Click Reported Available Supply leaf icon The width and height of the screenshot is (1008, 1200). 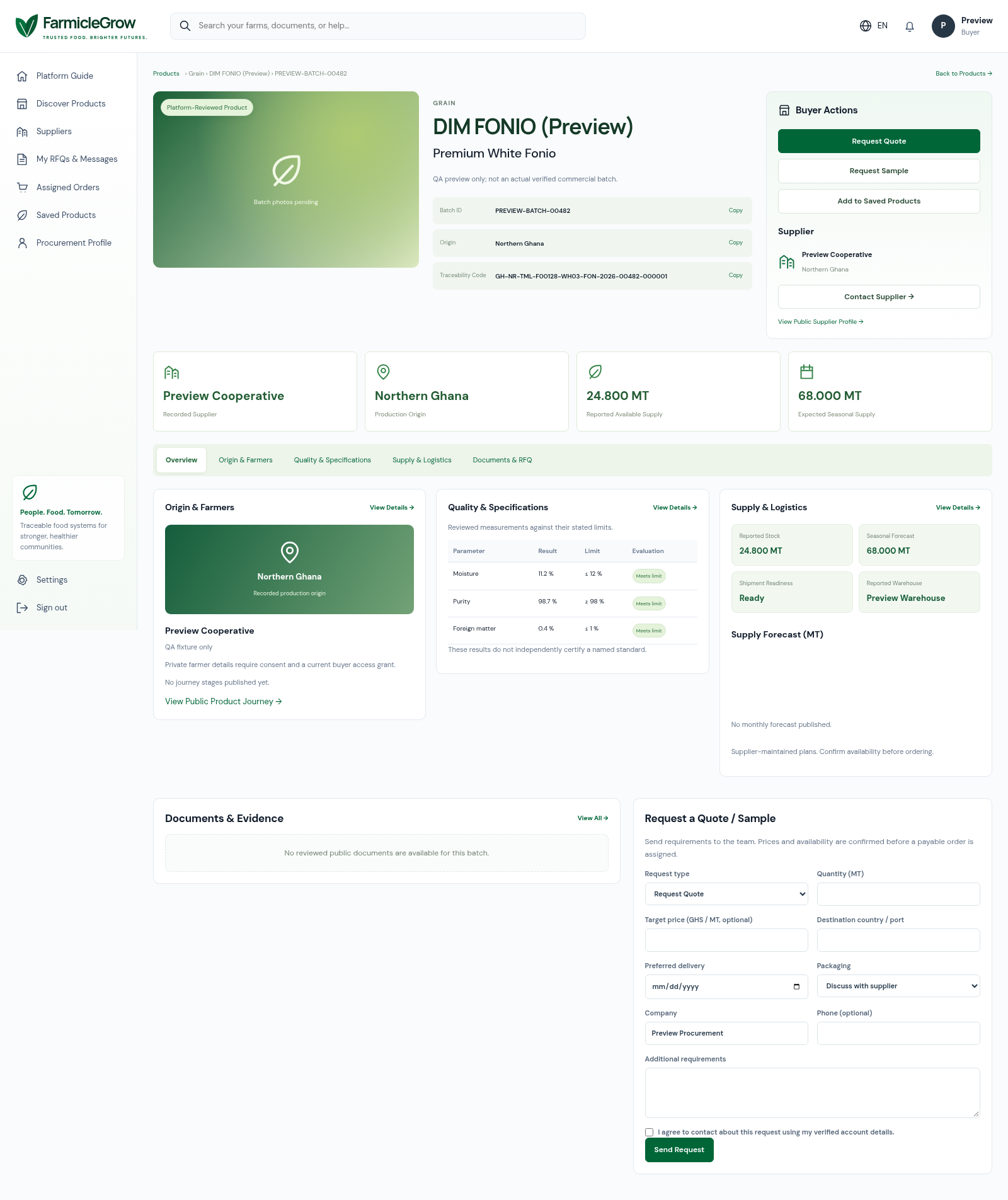[x=595, y=372]
